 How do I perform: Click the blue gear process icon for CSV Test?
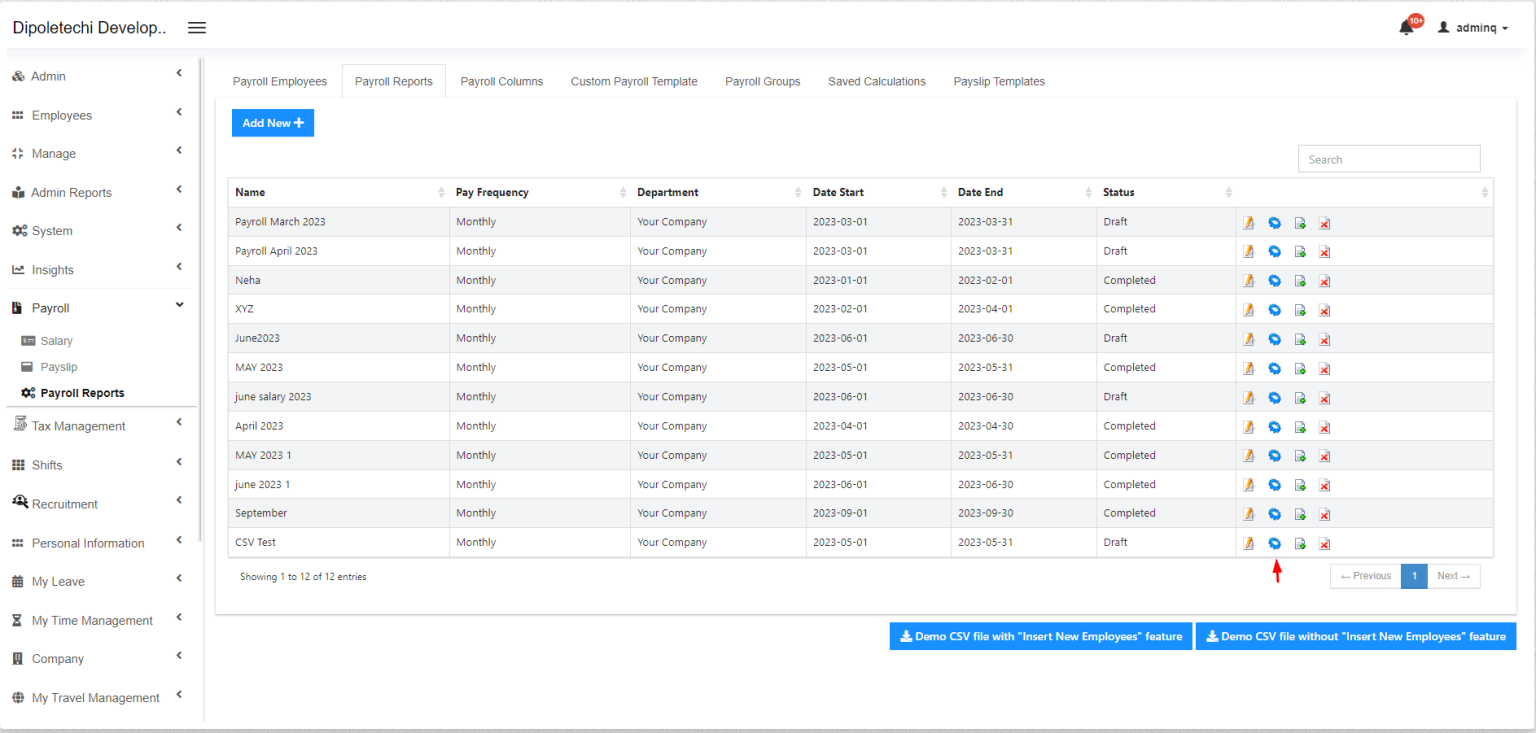tap(1274, 542)
